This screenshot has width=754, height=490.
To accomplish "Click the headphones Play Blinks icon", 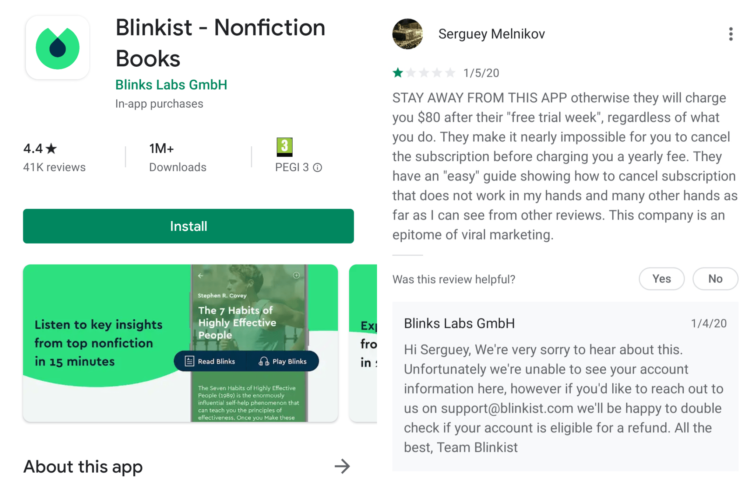I will click(264, 361).
